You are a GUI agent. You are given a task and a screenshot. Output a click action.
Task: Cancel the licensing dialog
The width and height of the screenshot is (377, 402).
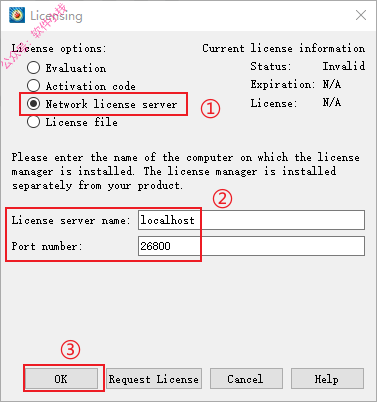click(246, 379)
